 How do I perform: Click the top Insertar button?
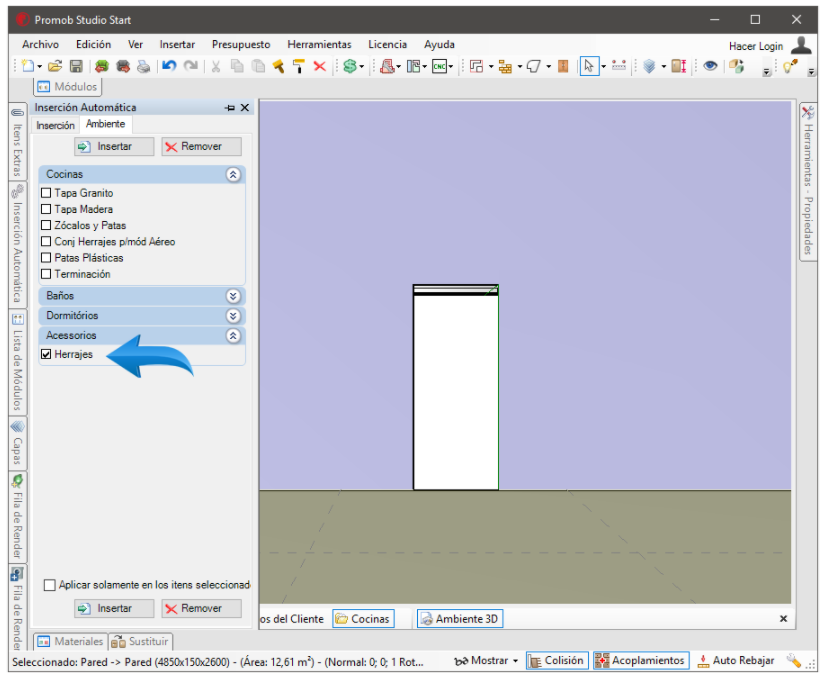(114, 147)
